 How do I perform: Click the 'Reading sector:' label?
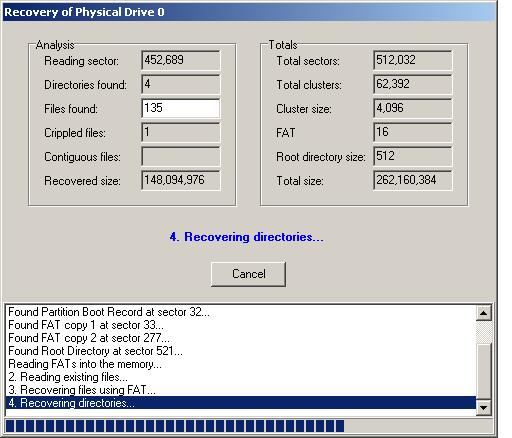(81, 61)
